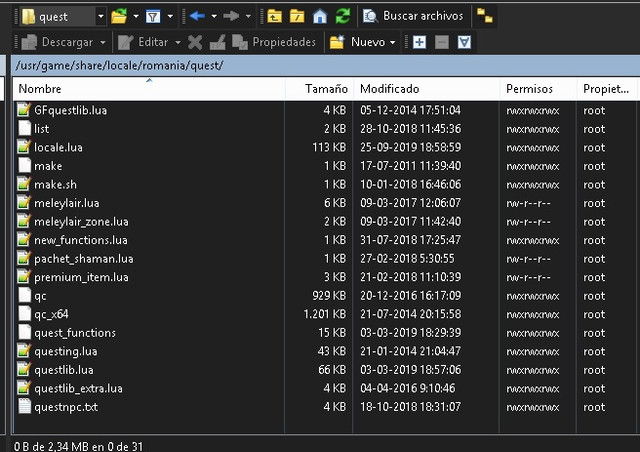This screenshot has width=640, height=452.
Task: Click status bar text 0 B de 2,34 MB
Action: 51,446
